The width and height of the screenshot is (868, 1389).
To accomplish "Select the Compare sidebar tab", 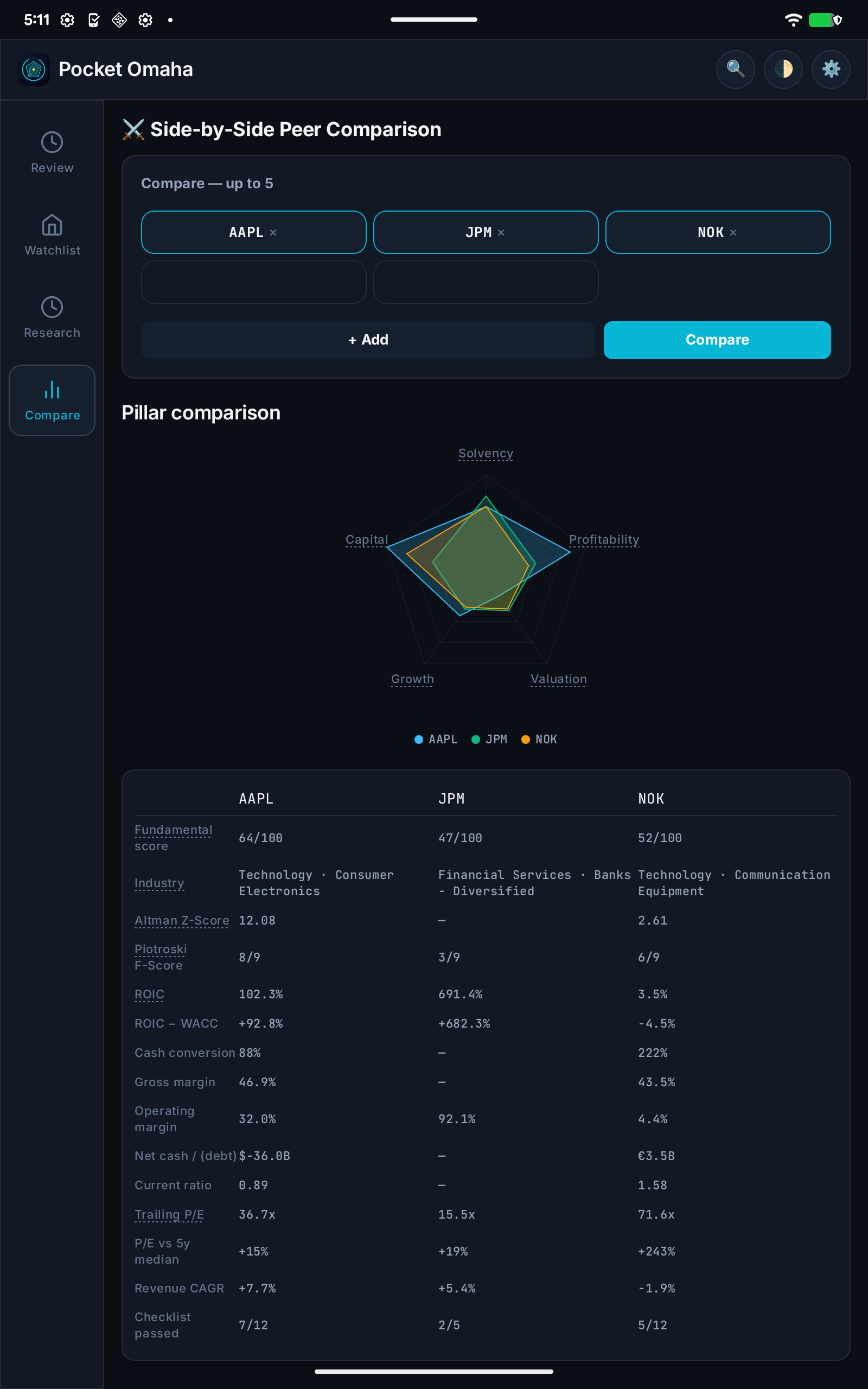I will 52,400.
